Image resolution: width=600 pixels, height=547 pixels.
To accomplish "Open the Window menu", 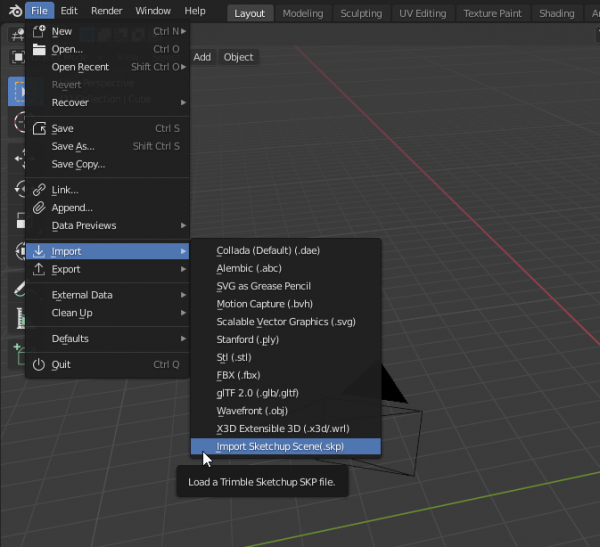I will coord(153,11).
